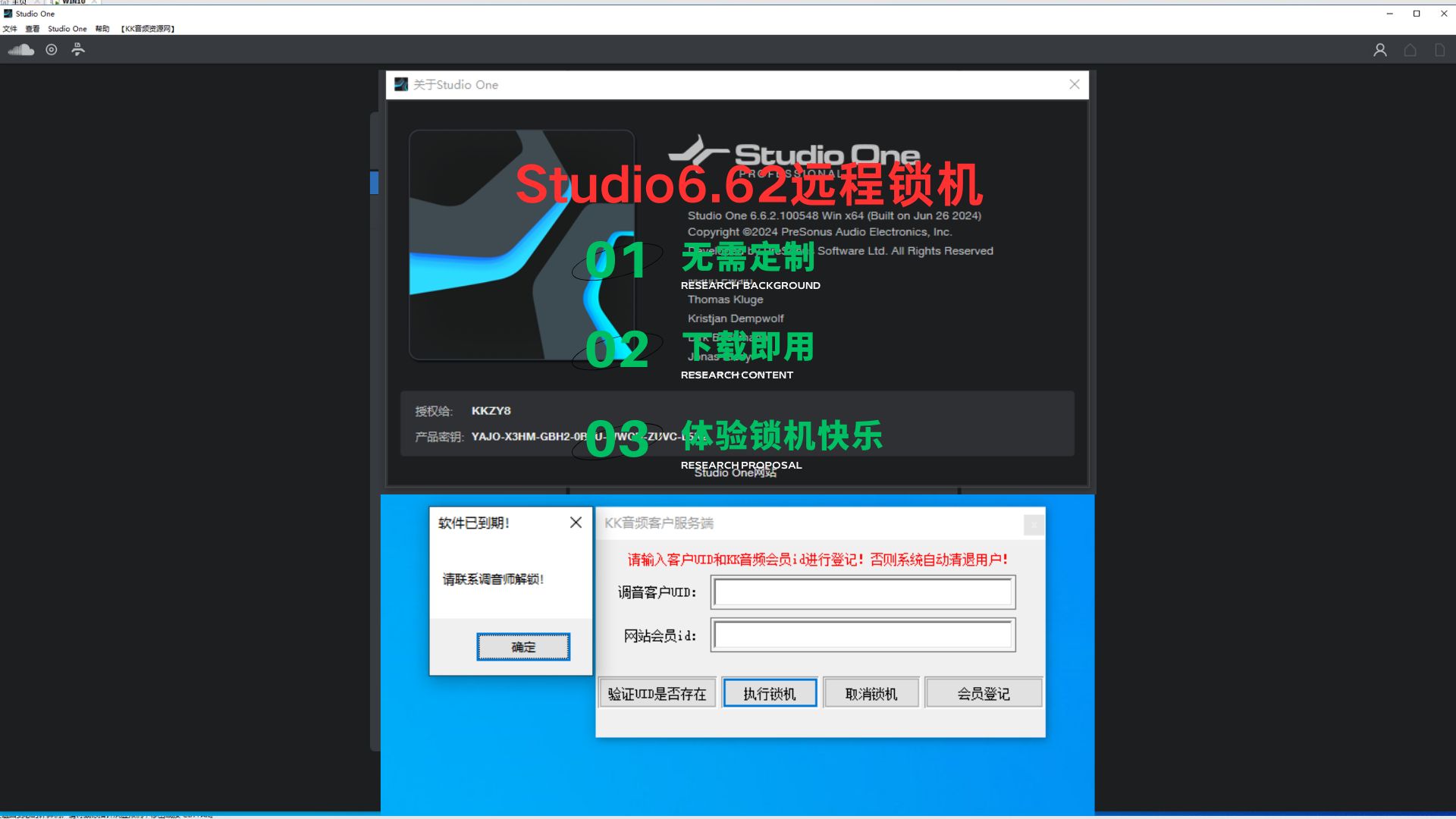1456x819 pixels.
Task: Click the Copyright ©2024 PreSonus line
Action: tap(820, 232)
